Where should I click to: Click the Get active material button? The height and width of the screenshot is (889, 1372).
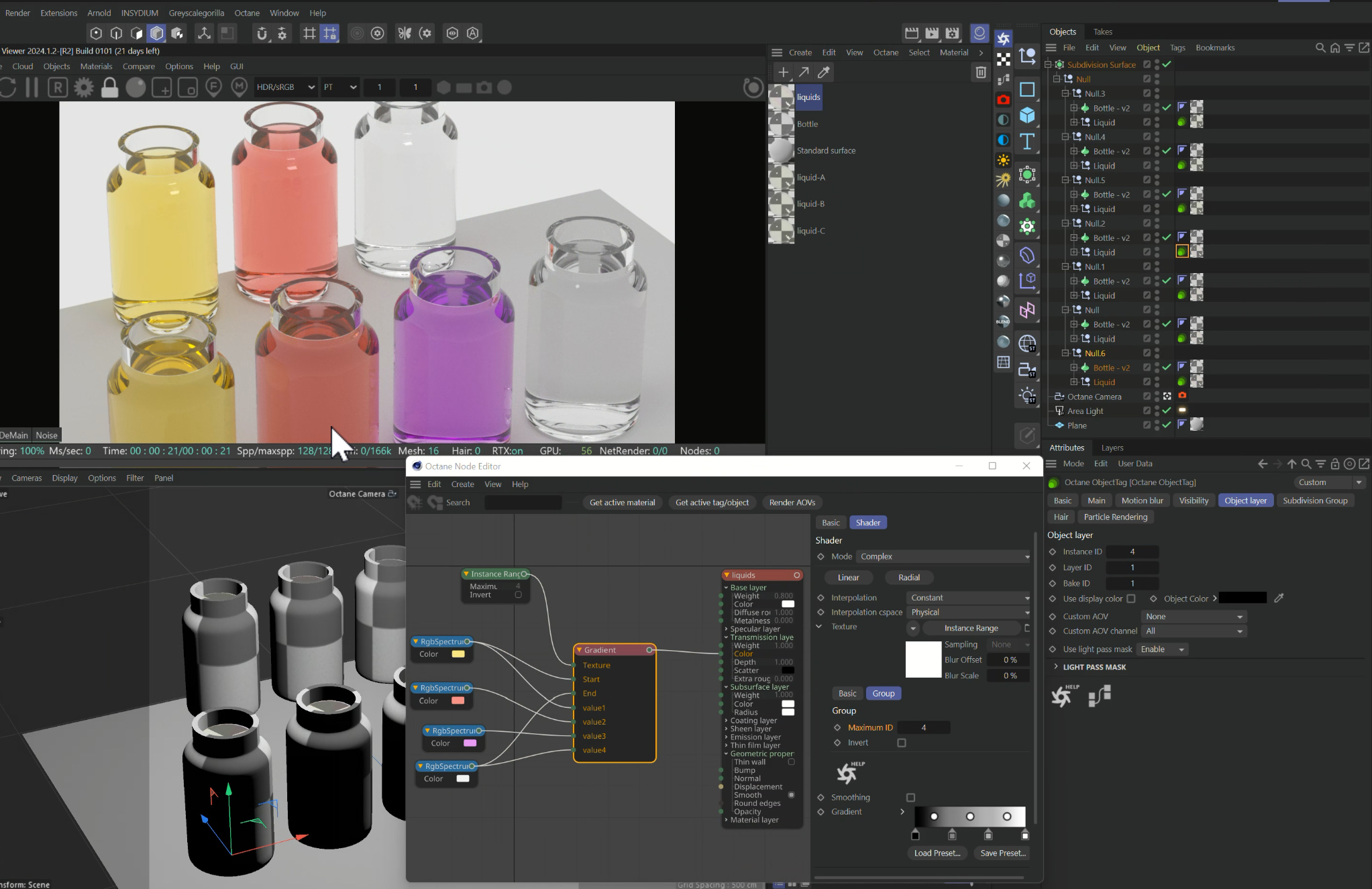click(622, 503)
